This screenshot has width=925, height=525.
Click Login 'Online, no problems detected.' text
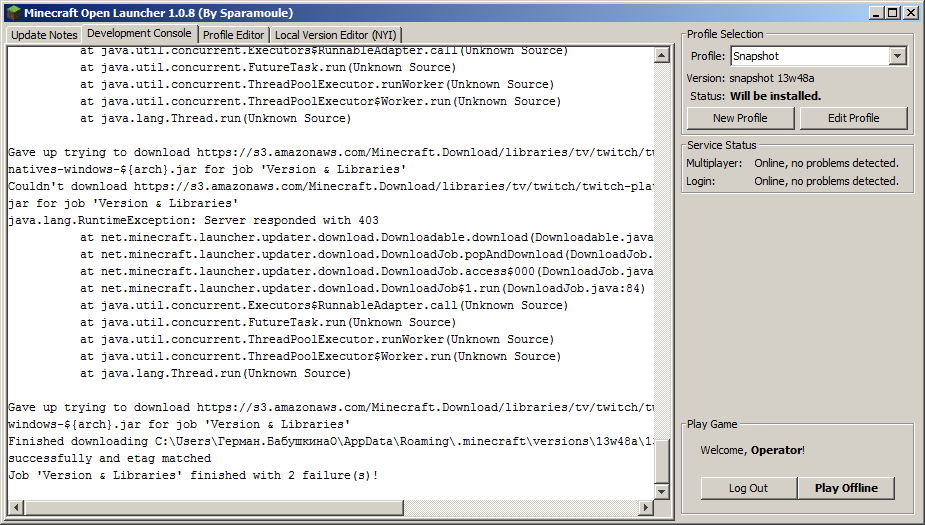(x=826, y=181)
